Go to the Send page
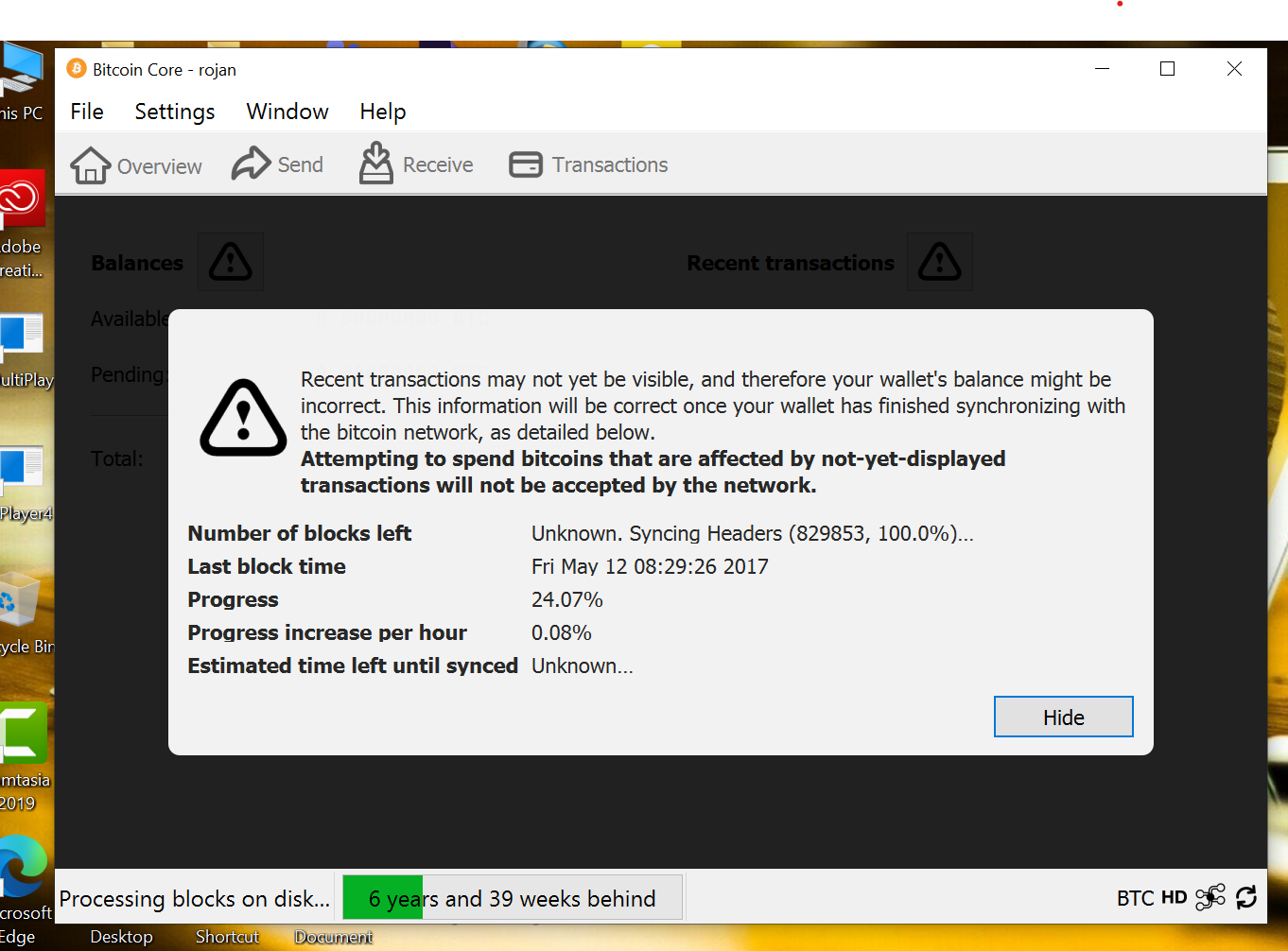Viewport: 1288px width, 951px height. (x=277, y=164)
